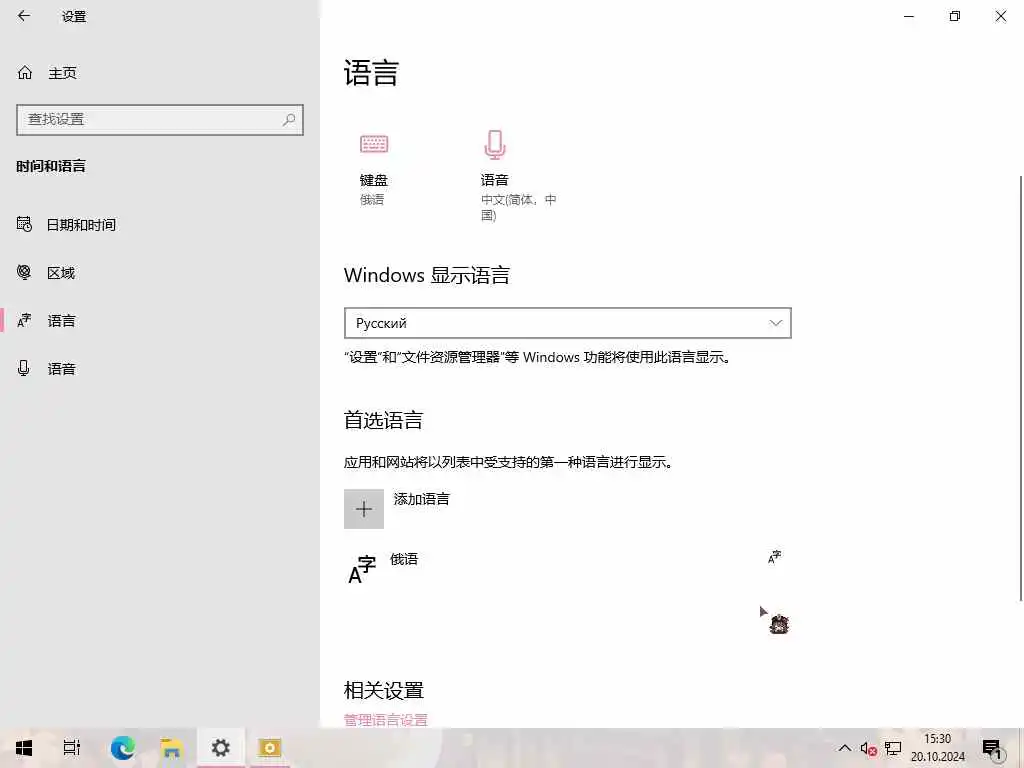Click the muted volume tray icon
Viewport: 1024px width, 768px height.
(x=869, y=748)
